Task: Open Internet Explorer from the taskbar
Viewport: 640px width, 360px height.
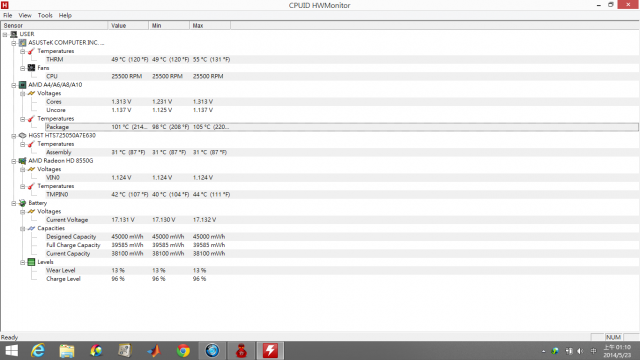Action: pos(38,351)
